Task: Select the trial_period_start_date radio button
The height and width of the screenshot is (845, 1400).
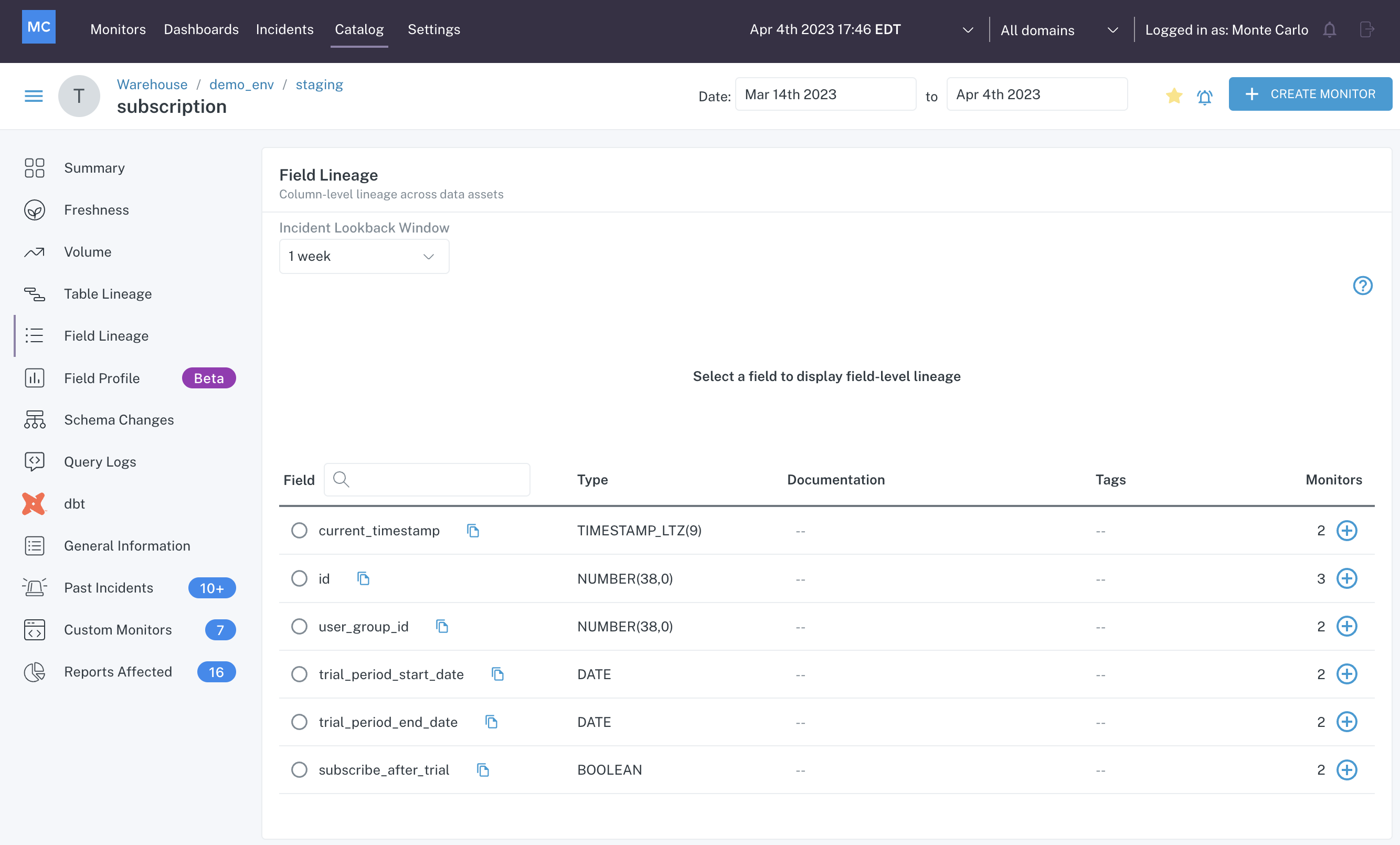Action: [299, 674]
